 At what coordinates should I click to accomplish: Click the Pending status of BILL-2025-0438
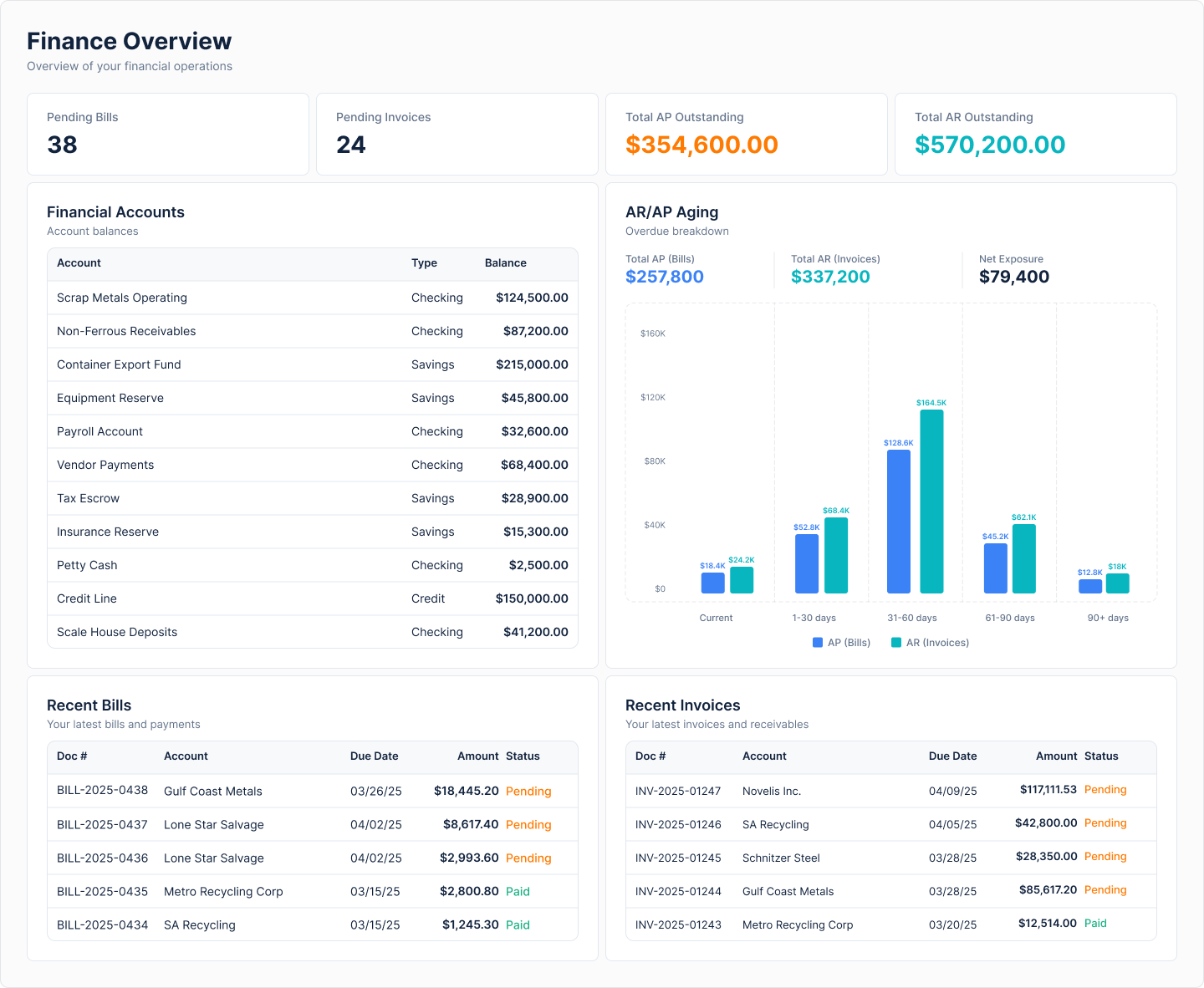pyautogui.click(x=528, y=791)
